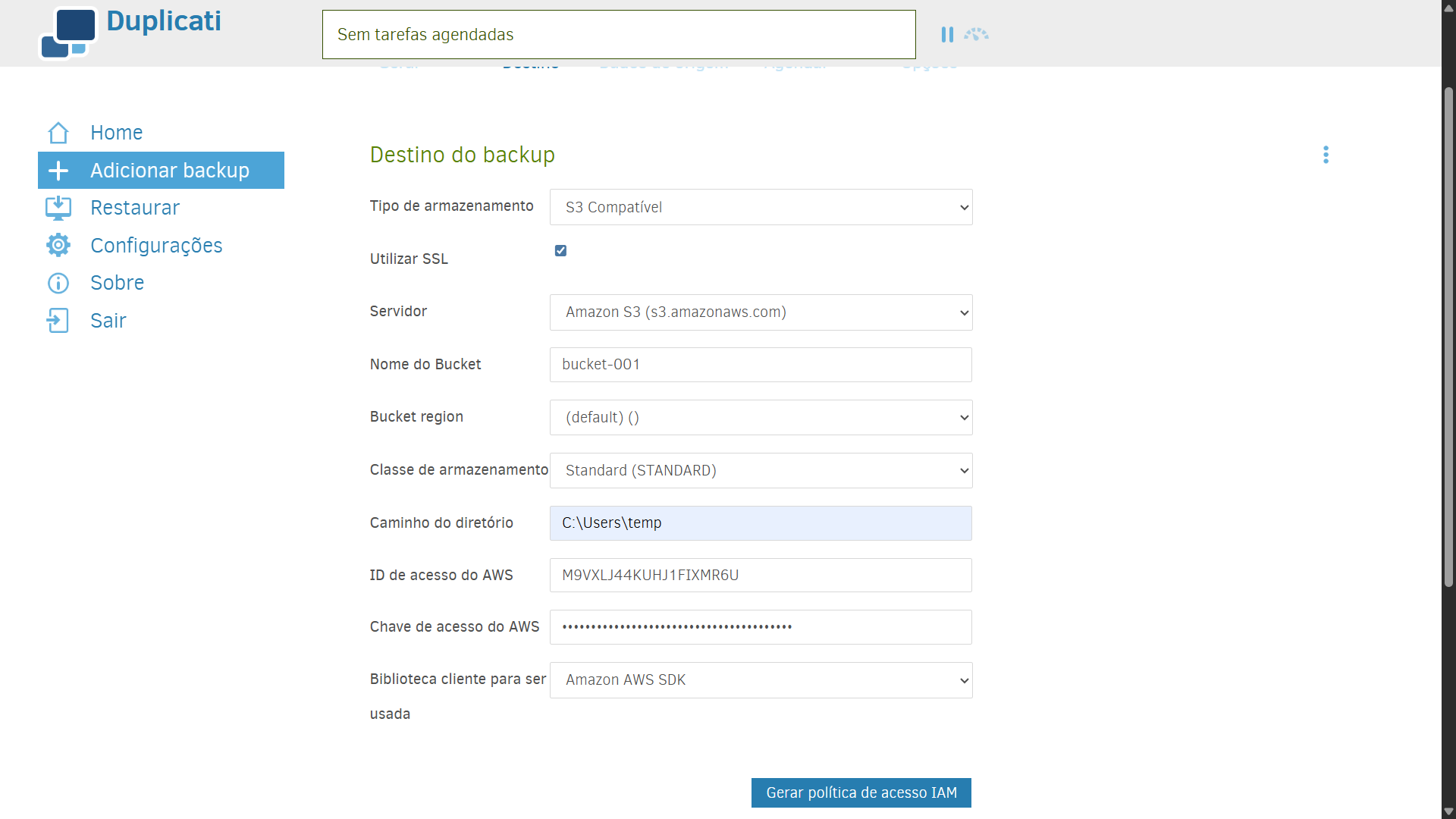Open the three-dot options menu

[x=1326, y=155]
